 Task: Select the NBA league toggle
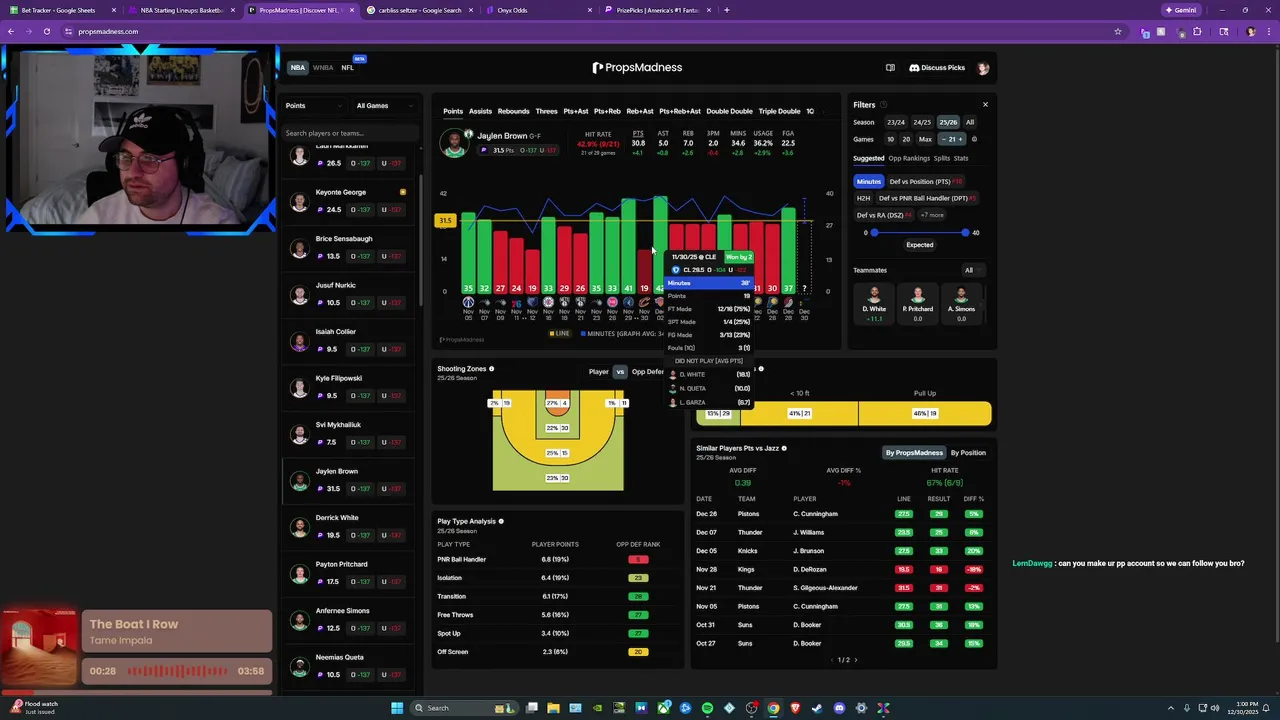coord(297,68)
